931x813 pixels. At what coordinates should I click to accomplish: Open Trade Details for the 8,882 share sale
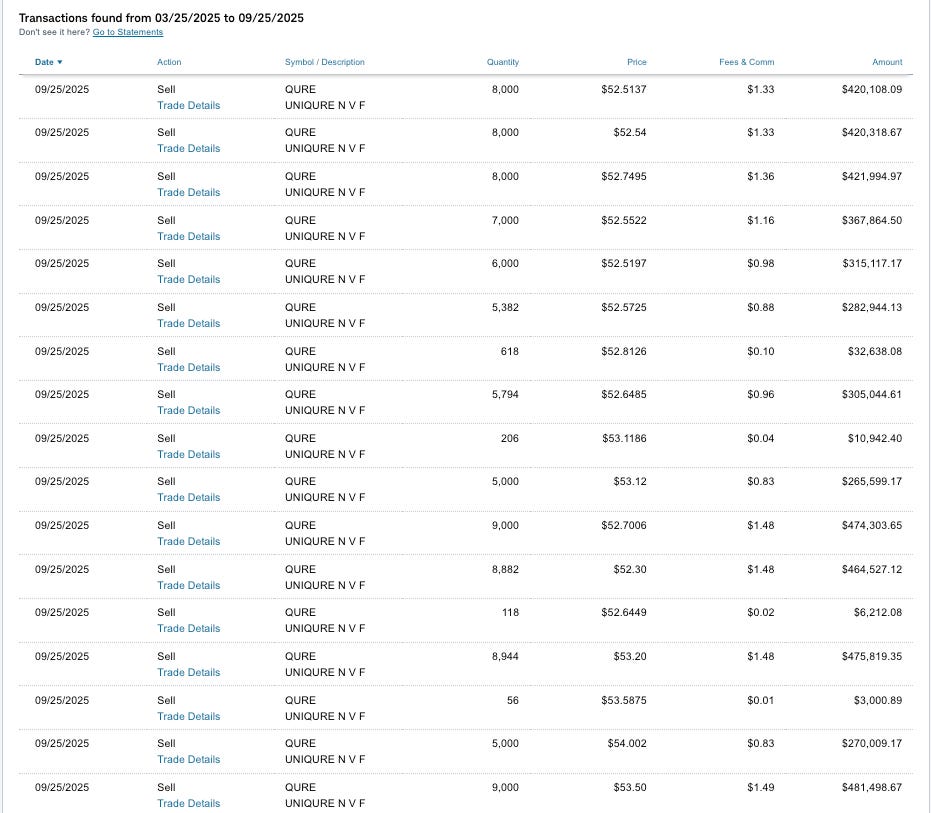click(x=189, y=585)
